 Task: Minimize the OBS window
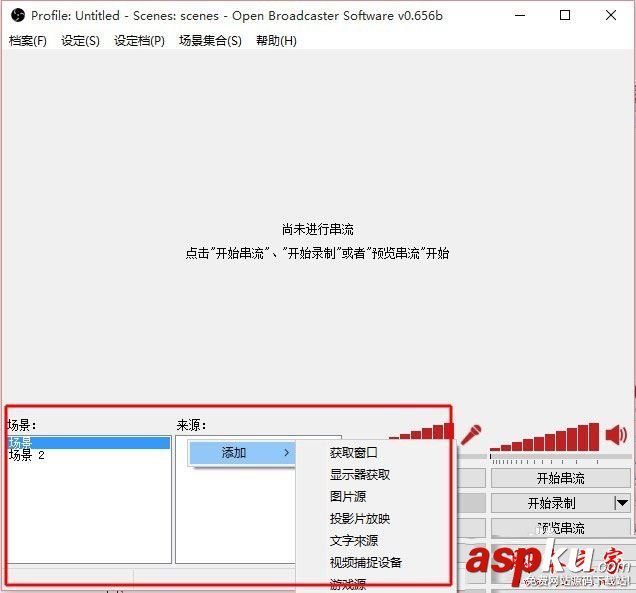tap(520, 15)
